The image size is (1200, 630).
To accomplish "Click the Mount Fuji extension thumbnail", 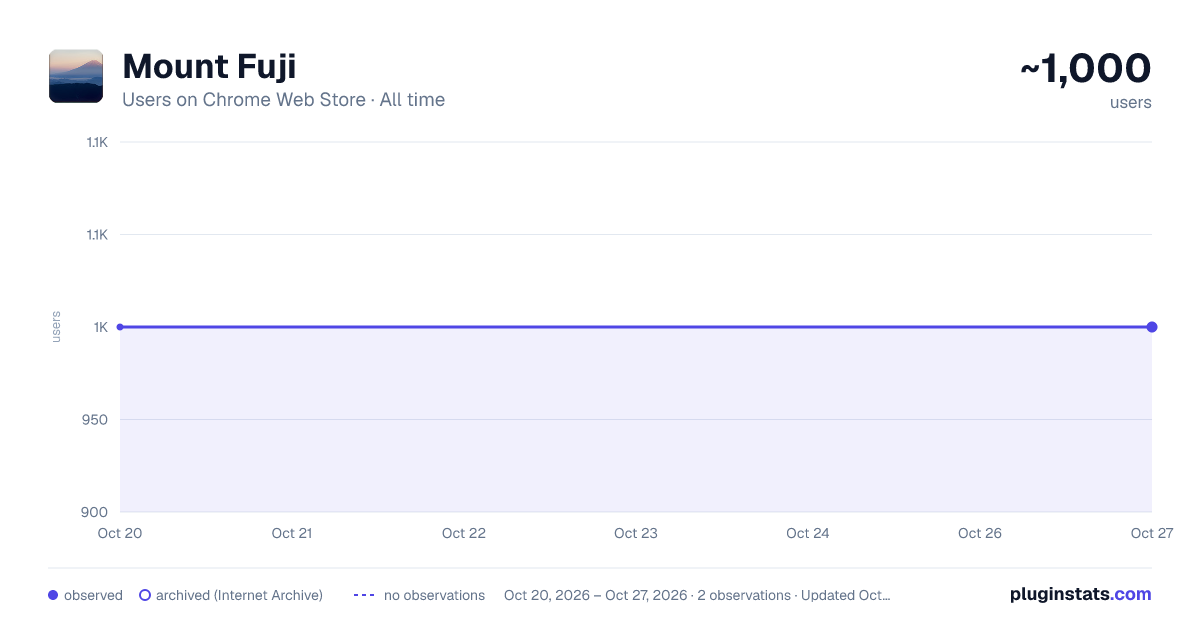I will click(76, 76).
